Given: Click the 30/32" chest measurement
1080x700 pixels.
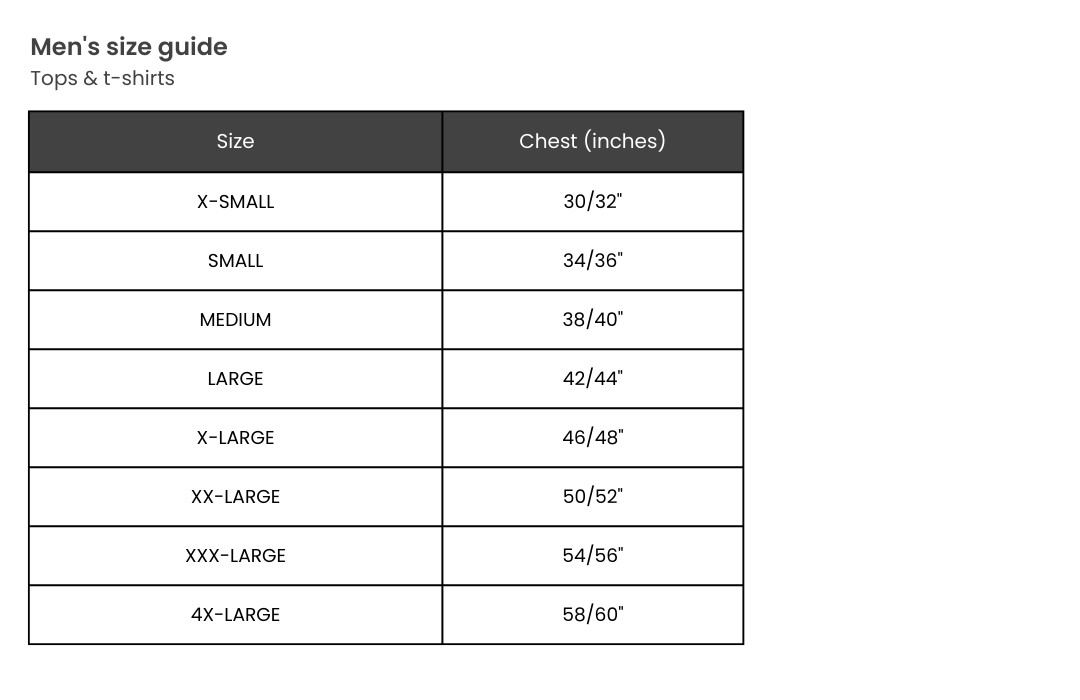Looking at the screenshot, I should click(x=592, y=202).
